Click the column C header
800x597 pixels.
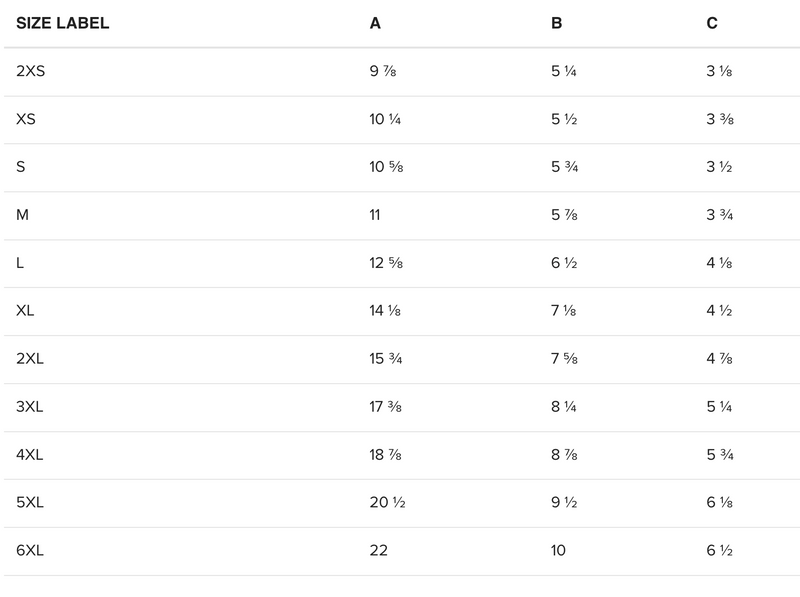(x=712, y=24)
